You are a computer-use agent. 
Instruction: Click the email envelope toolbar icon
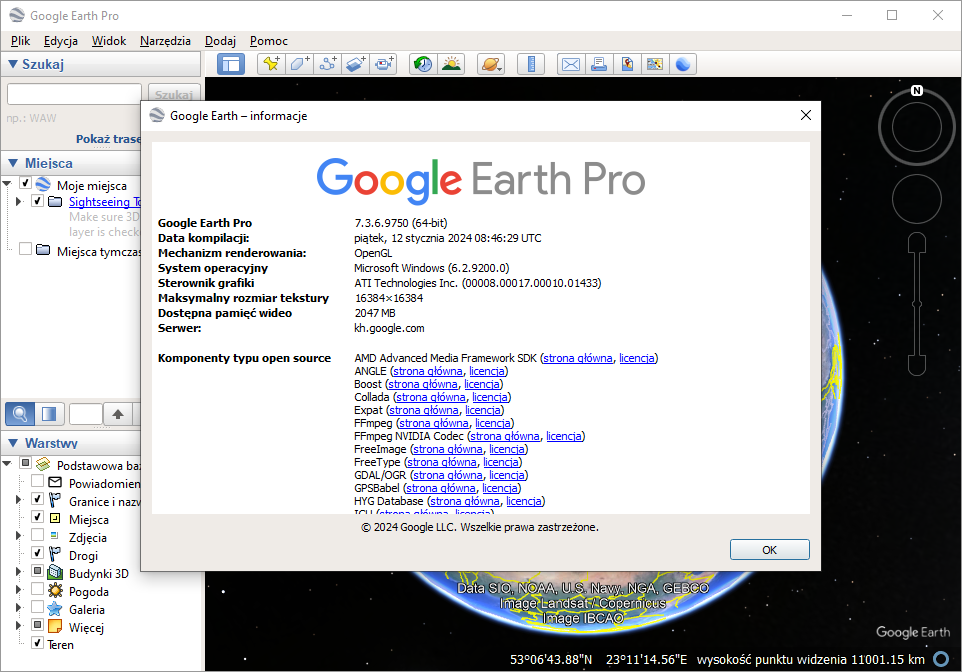571,64
